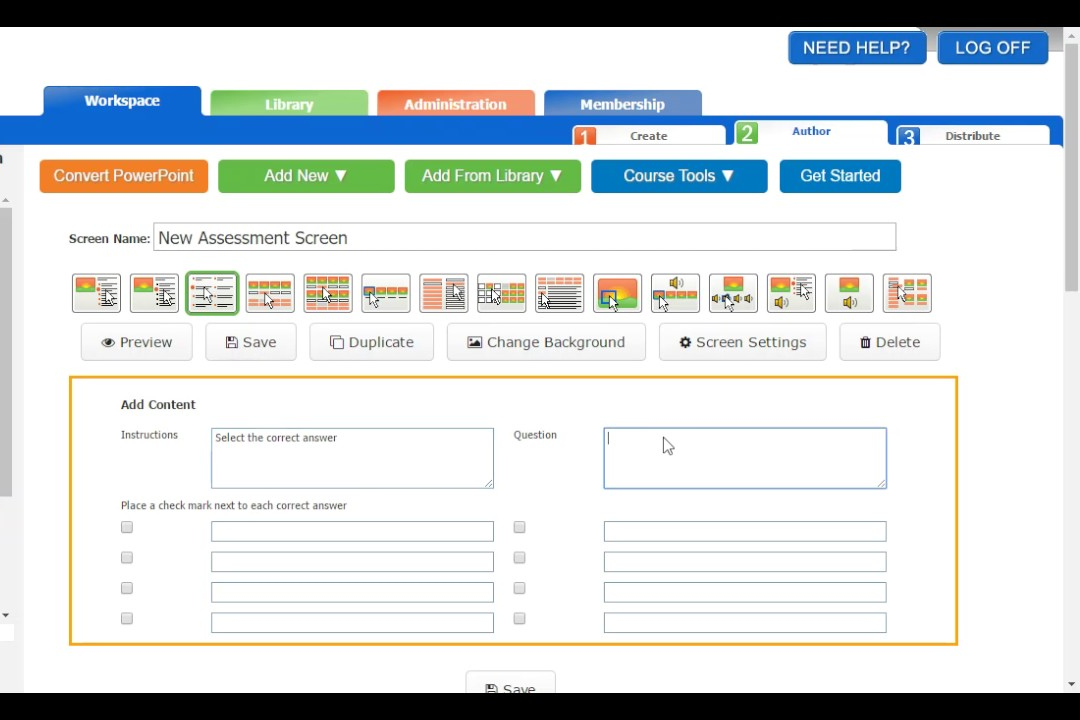Open the Add New dropdown
Viewport: 1080px width, 720px height.
click(305, 175)
